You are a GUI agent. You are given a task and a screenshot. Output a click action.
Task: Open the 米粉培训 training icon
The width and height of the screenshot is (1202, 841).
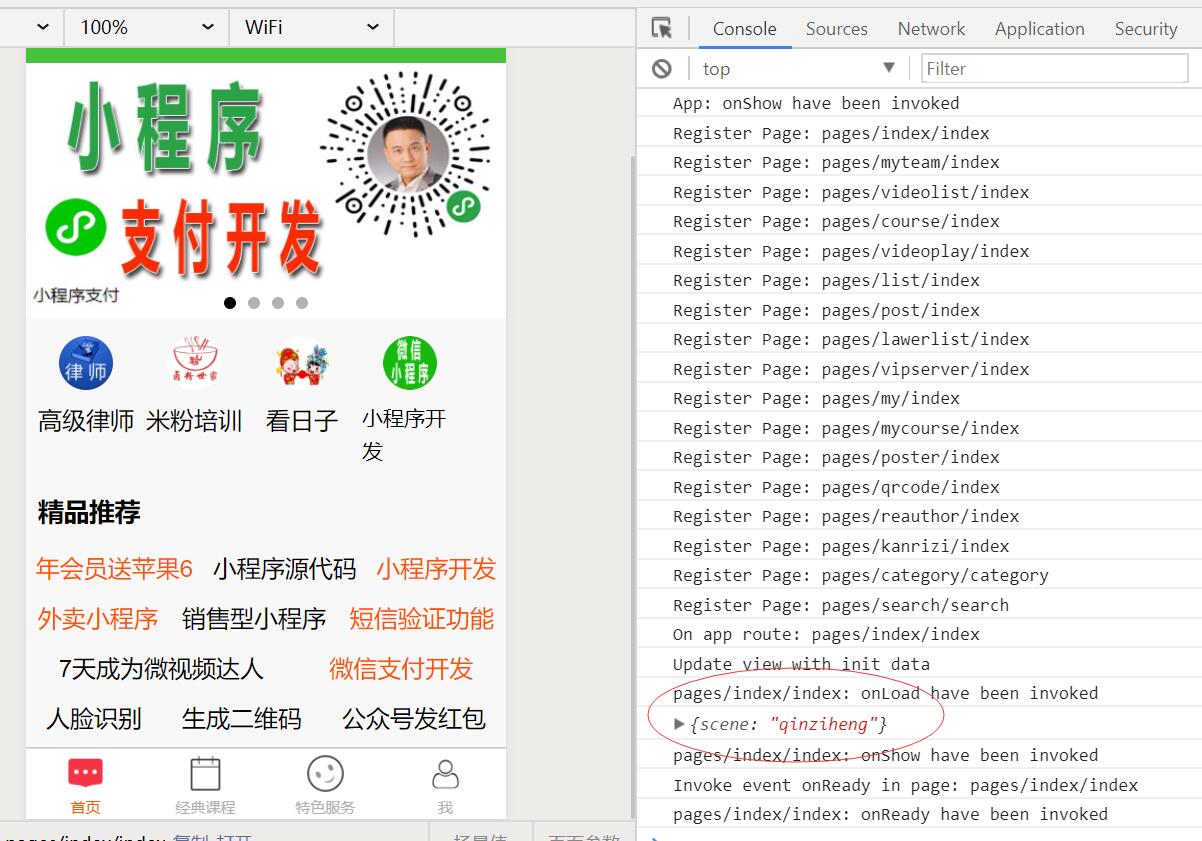[x=195, y=363]
